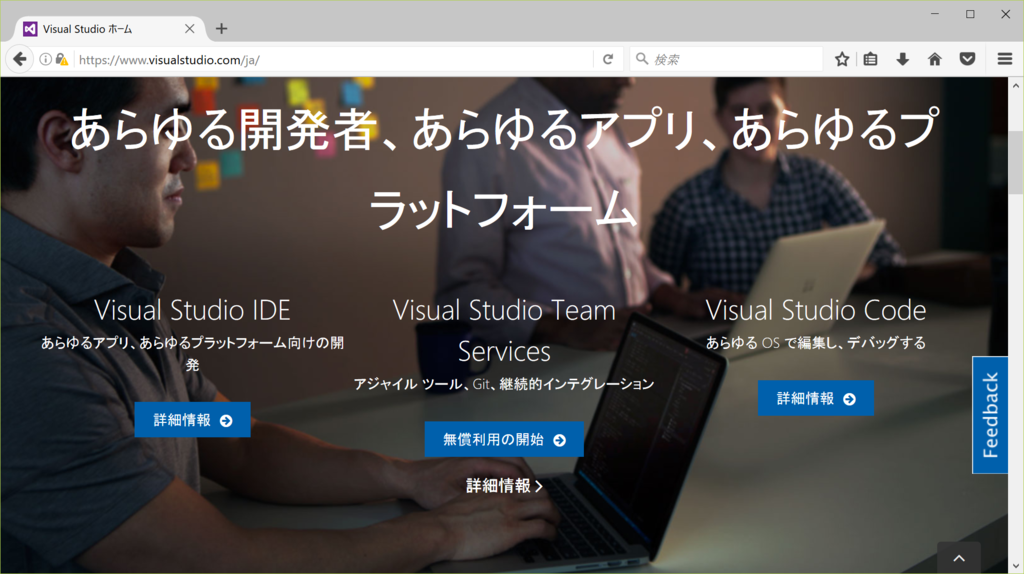Bookmark this page with the star icon
This screenshot has width=1024, height=574.
842,59
